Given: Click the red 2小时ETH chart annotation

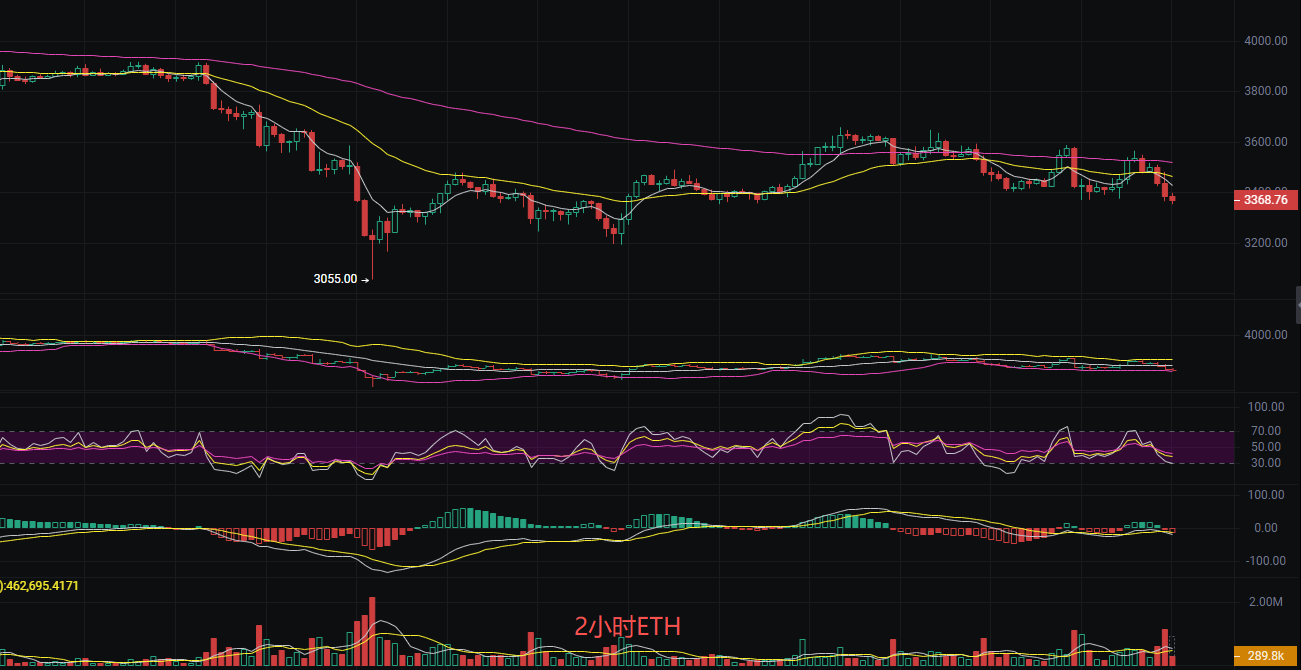Looking at the screenshot, I should [x=626, y=627].
